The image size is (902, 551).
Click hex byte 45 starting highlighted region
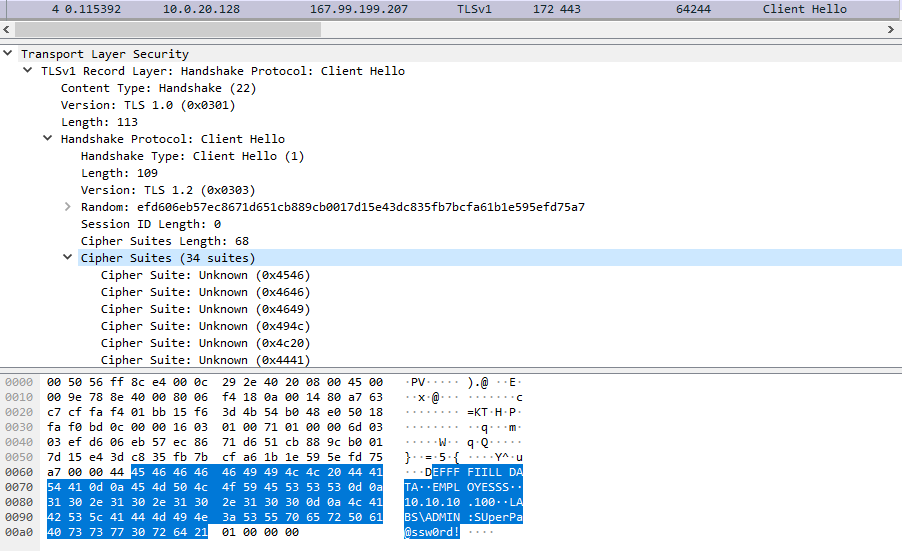click(x=137, y=472)
